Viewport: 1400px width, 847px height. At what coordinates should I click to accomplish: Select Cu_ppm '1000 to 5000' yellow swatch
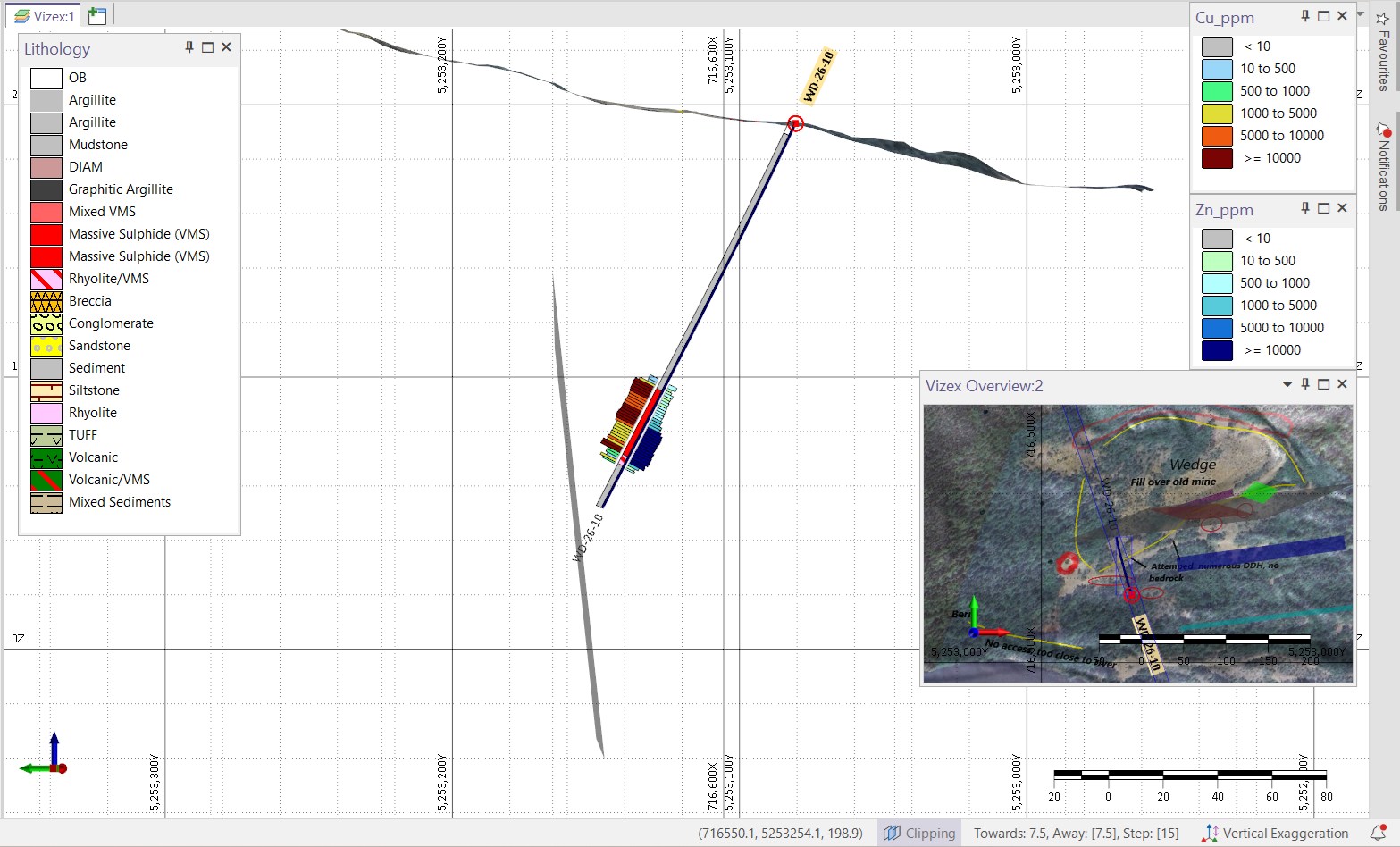coord(1217,113)
